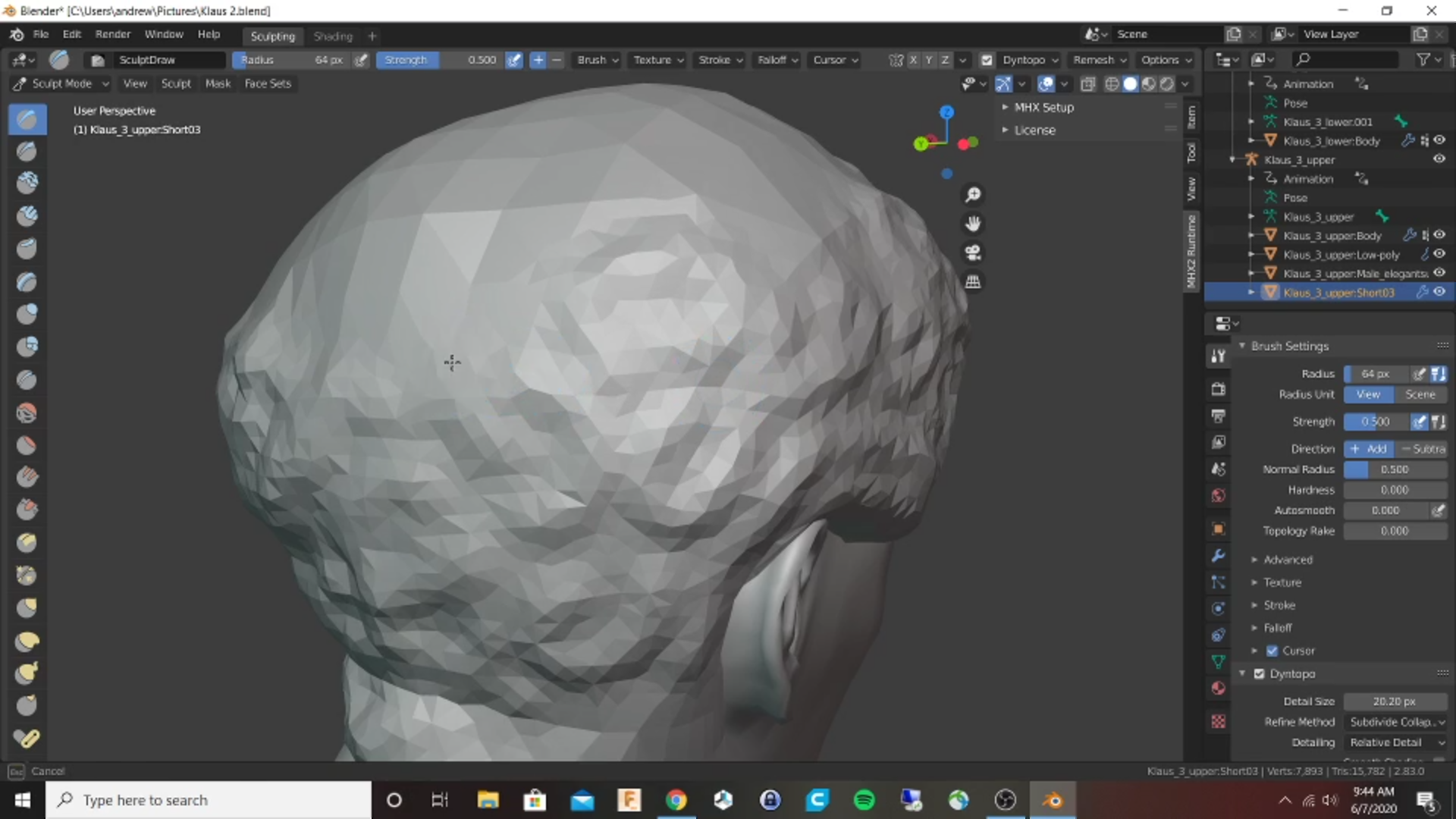Viewport: 1456px width, 819px height.
Task: Open the Modifier Properties wrench tab
Action: coord(1218,556)
